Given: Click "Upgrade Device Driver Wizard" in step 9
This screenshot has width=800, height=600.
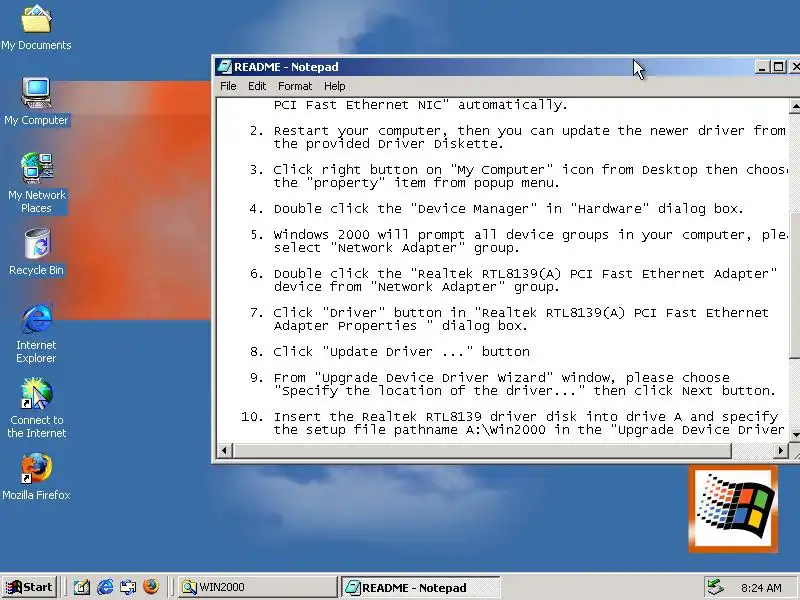Looking at the screenshot, I should (434, 378).
